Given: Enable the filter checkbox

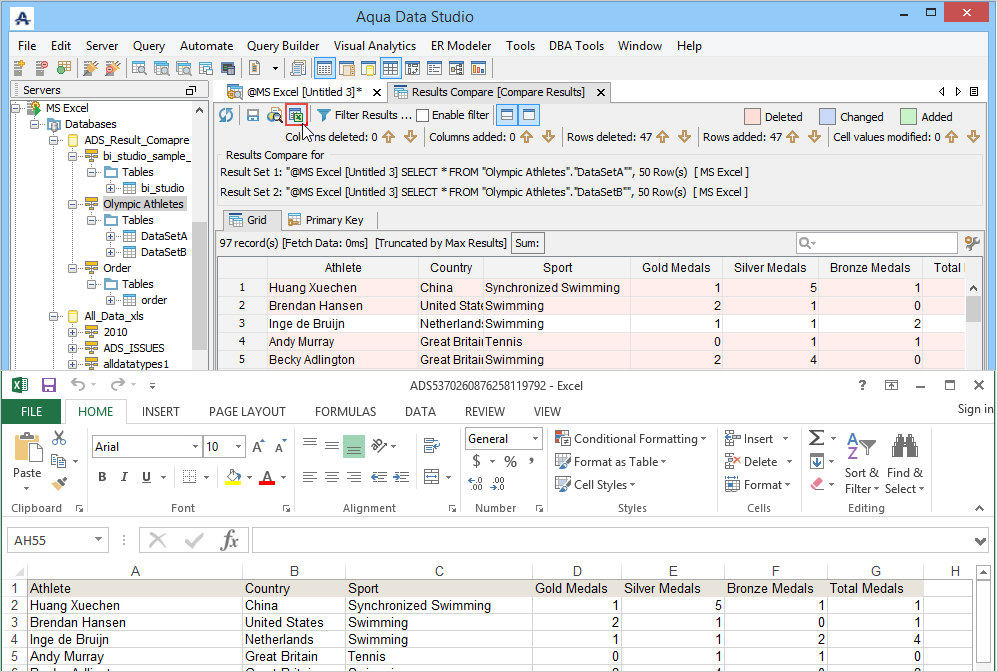Looking at the screenshot, I should [422, 115].
